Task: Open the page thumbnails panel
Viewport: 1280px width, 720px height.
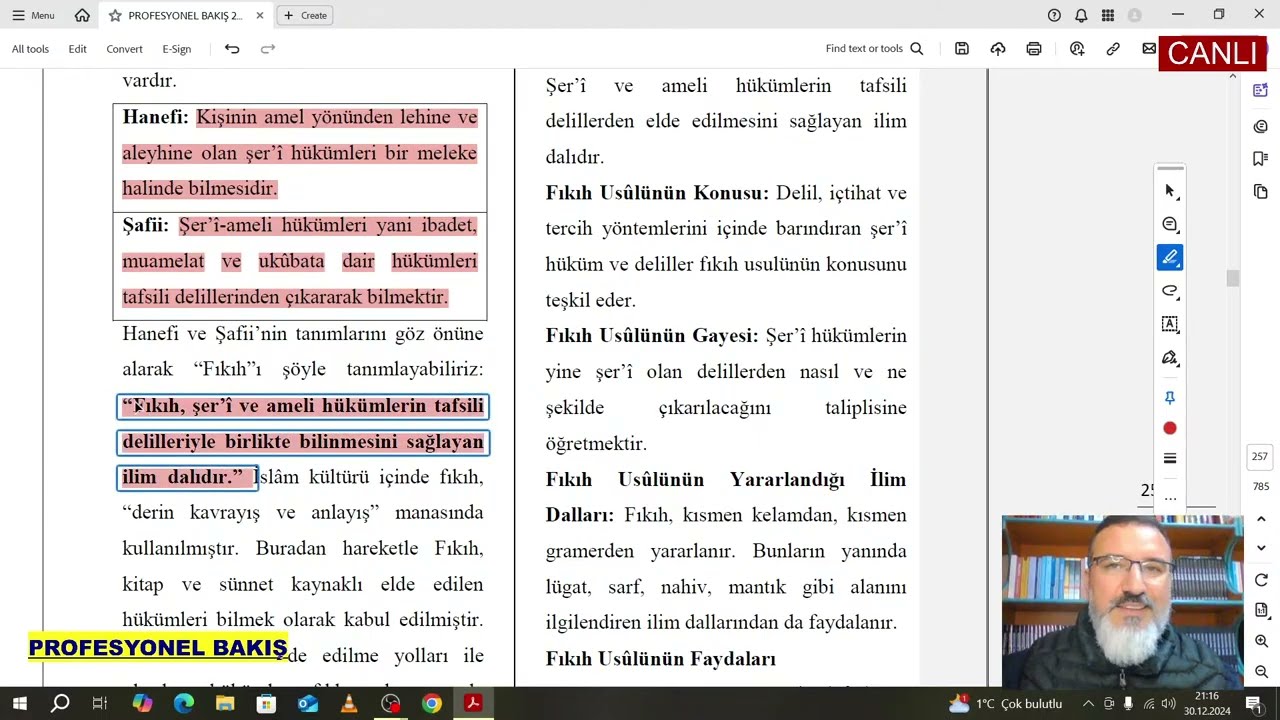Action: coord(1261,192)
